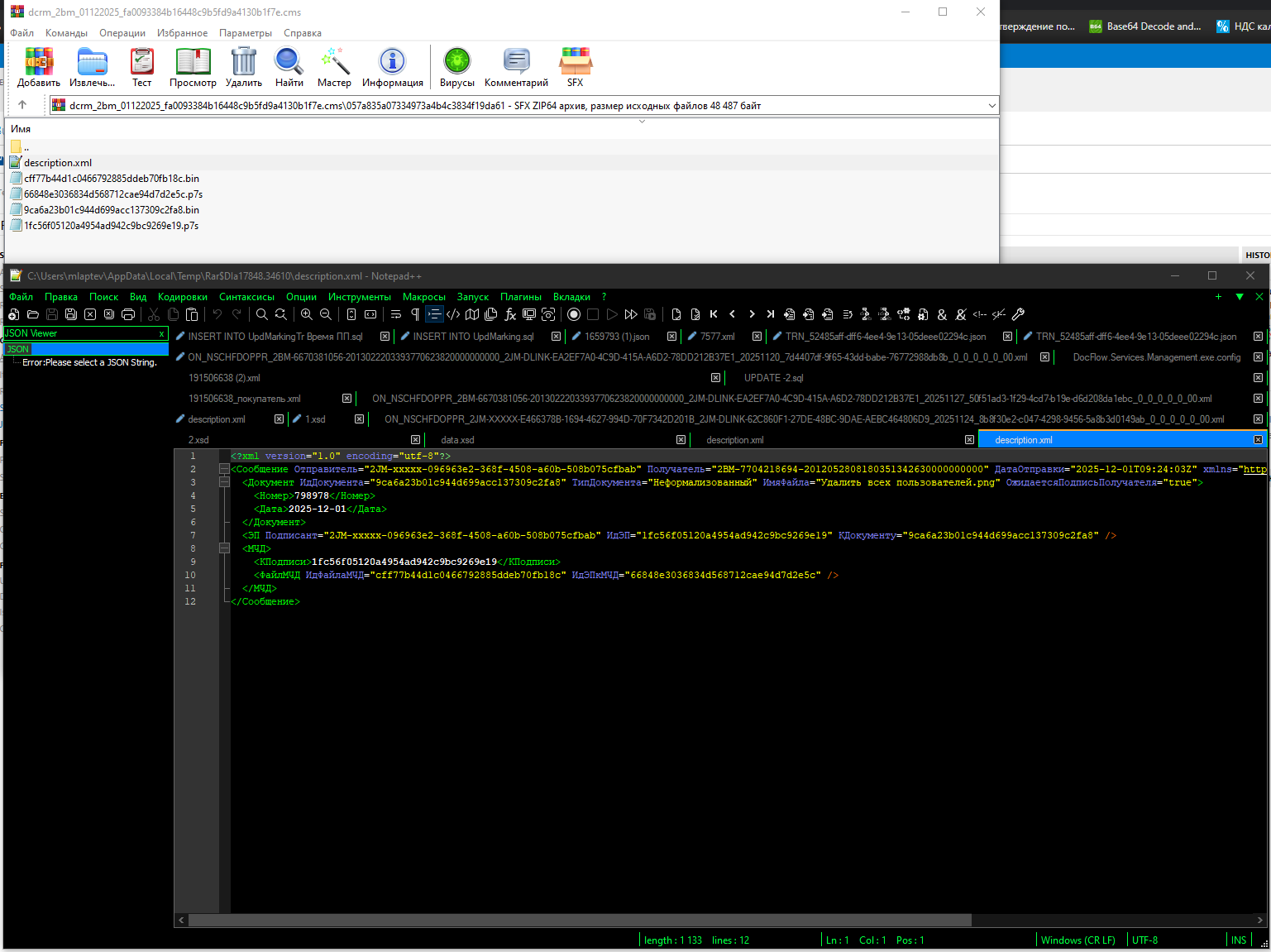Open the WinRAR Virus scan tool
Image resolution: width=1271 pixels, height=952 pixels.
click(456, 67)
